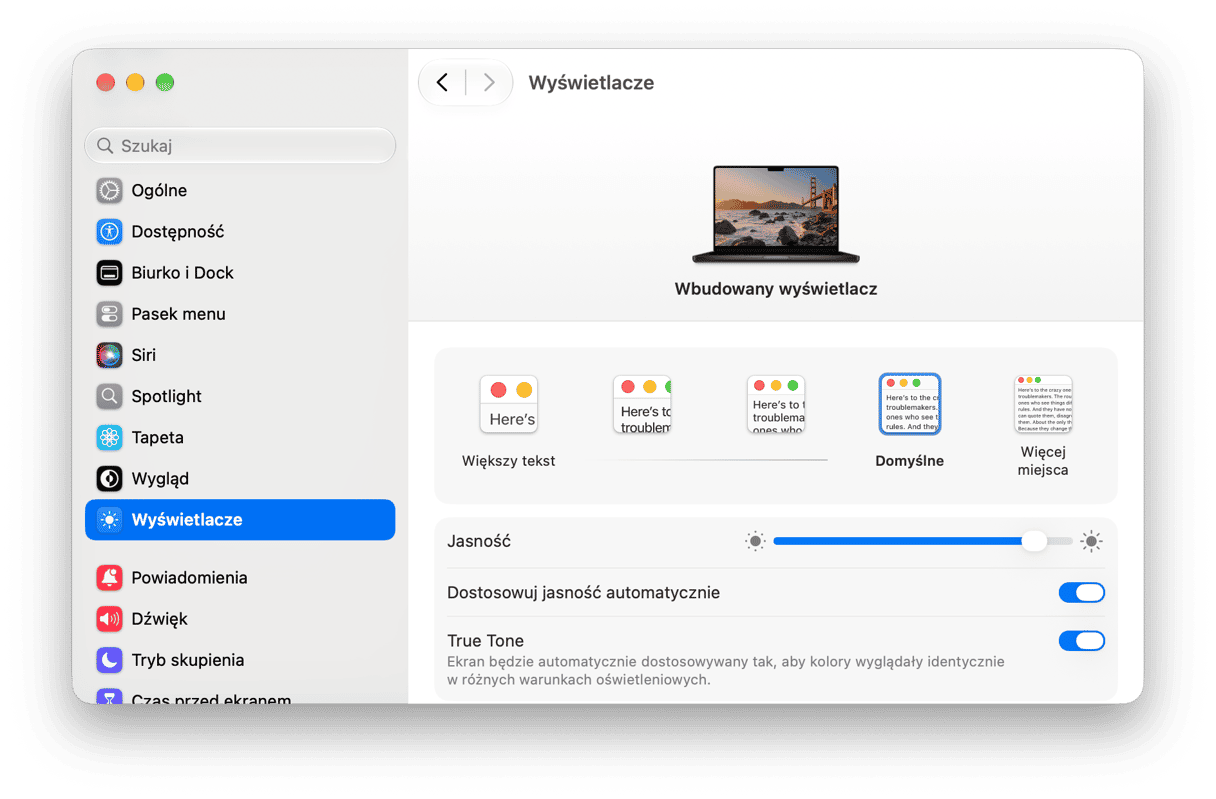Select Więcej miejsca resolution thumbnail
The width and height of the screenshot is (1216, 799).
1043,404
